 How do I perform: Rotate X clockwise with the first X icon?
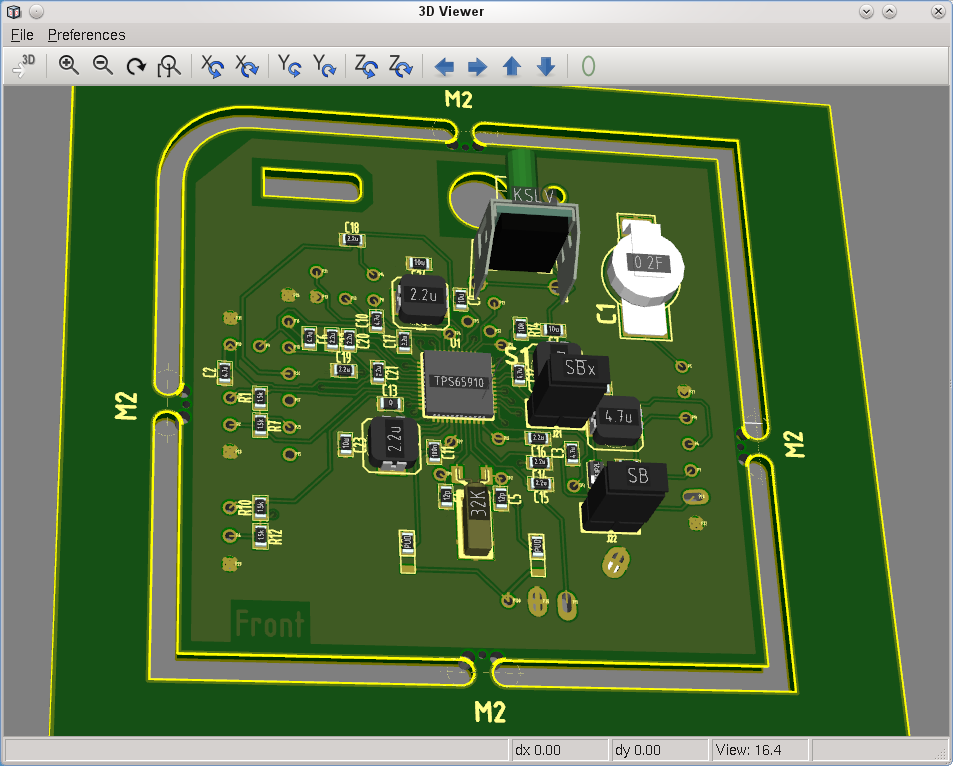213,66
